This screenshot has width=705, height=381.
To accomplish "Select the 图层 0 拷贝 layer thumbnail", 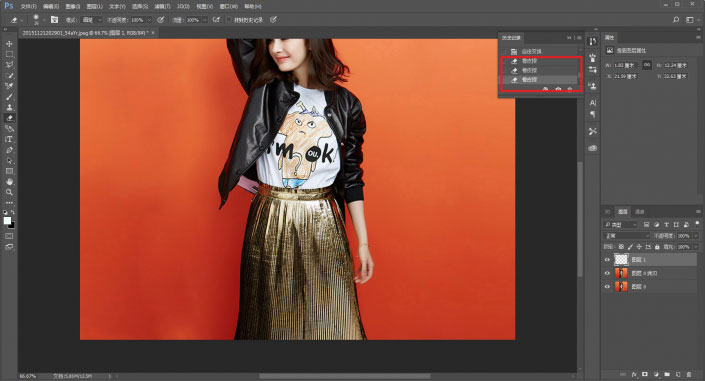I will tap(621, 273).
